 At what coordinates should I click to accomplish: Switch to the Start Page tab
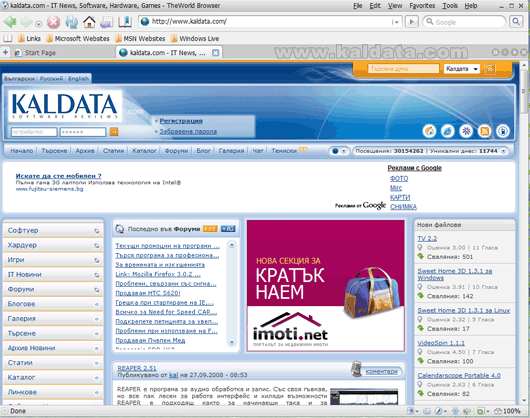(40, 53)
